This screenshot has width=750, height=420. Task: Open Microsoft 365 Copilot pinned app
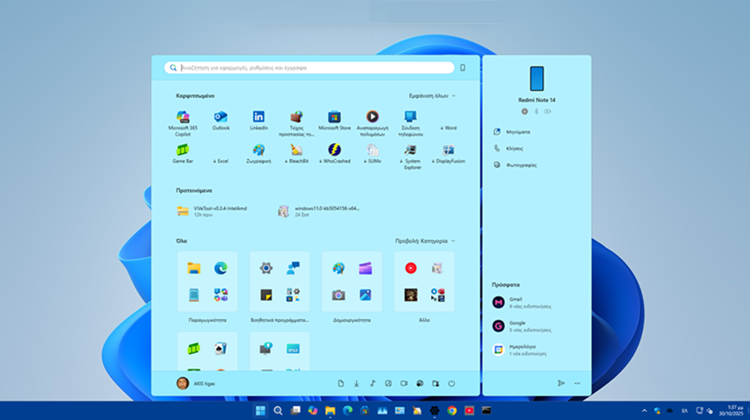[183, 123]
